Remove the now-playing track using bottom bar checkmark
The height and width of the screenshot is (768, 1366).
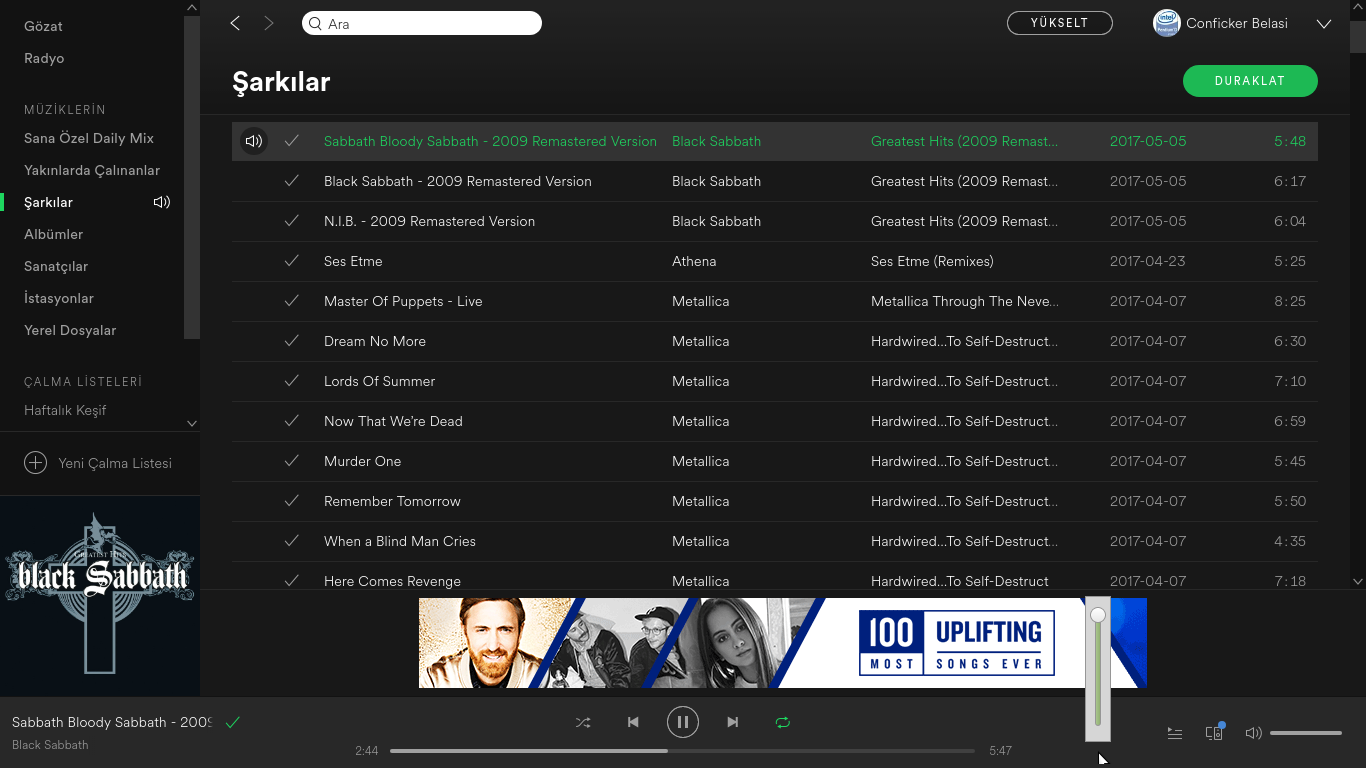233,722
